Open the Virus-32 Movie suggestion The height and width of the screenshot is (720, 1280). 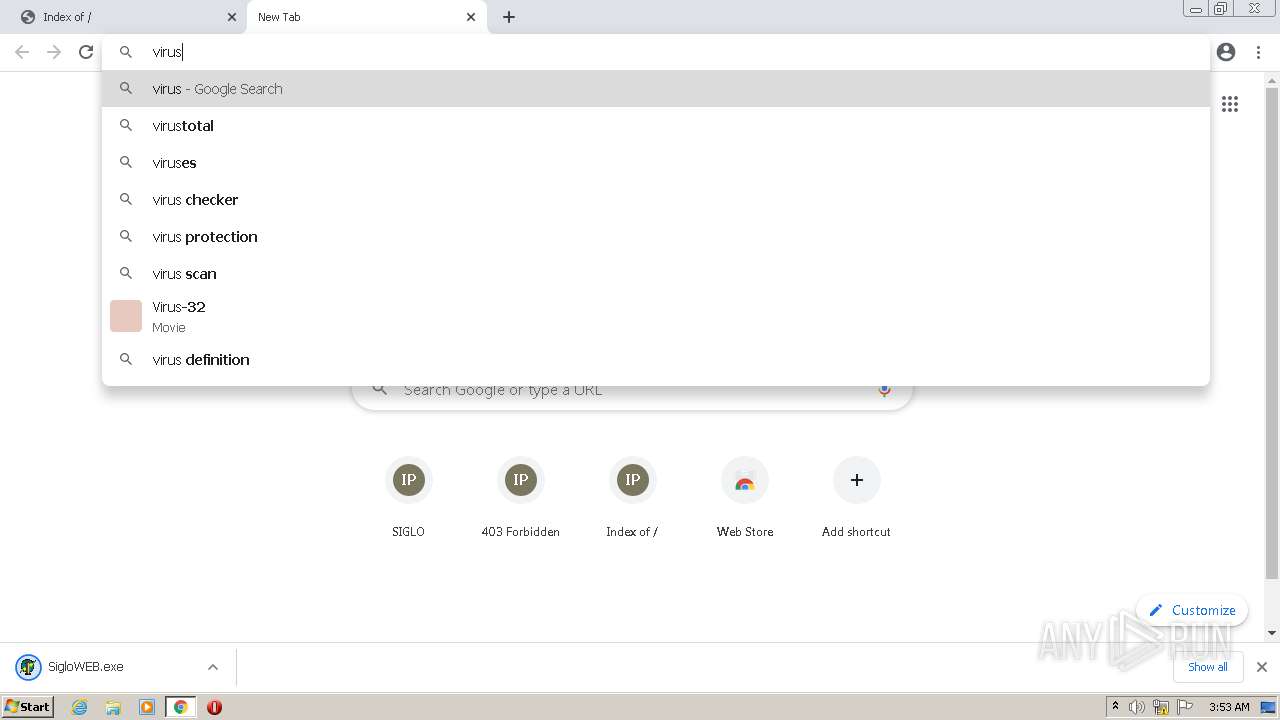(x=656, y=316)
